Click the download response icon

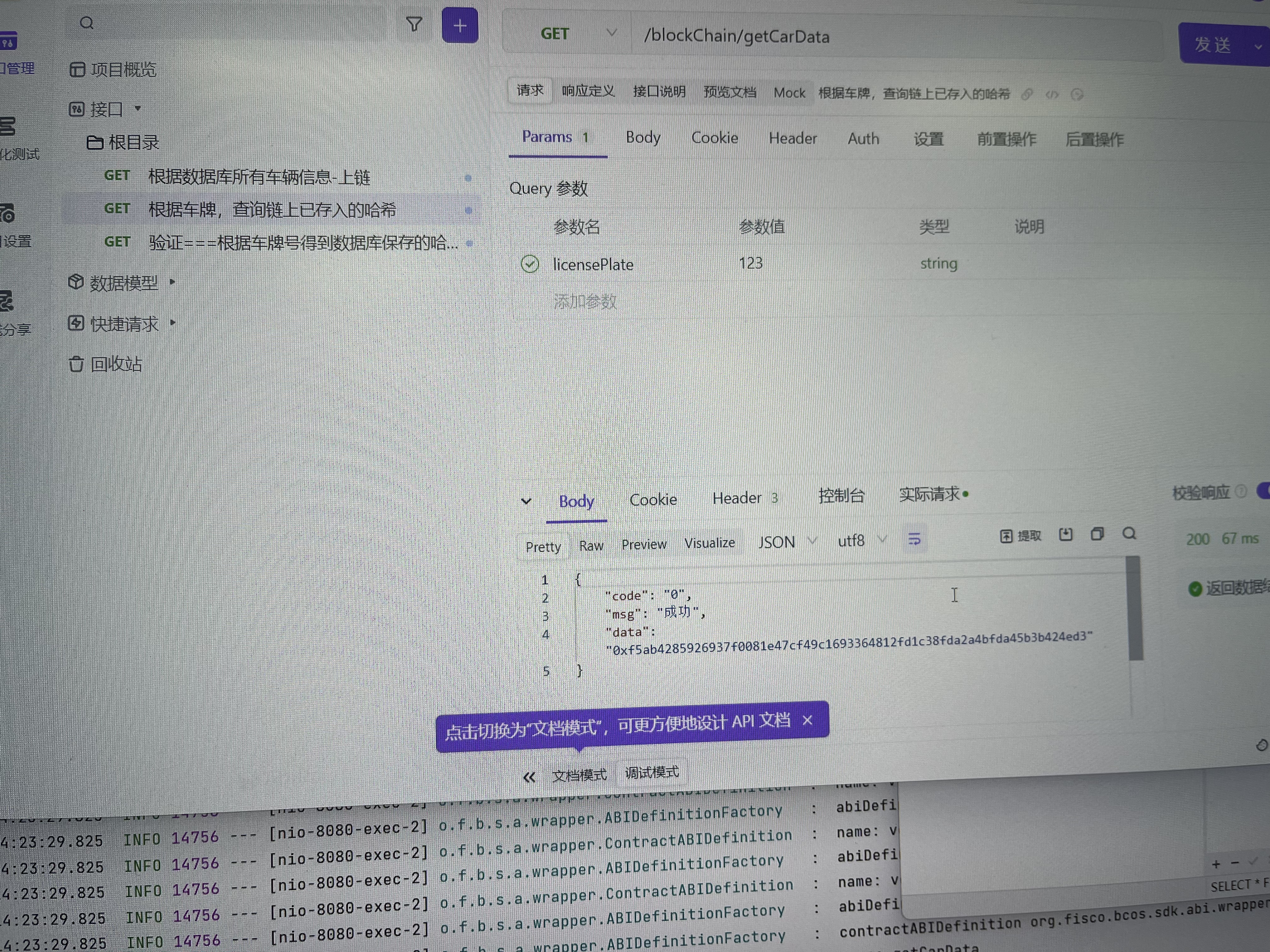(x=1066, y=534)
